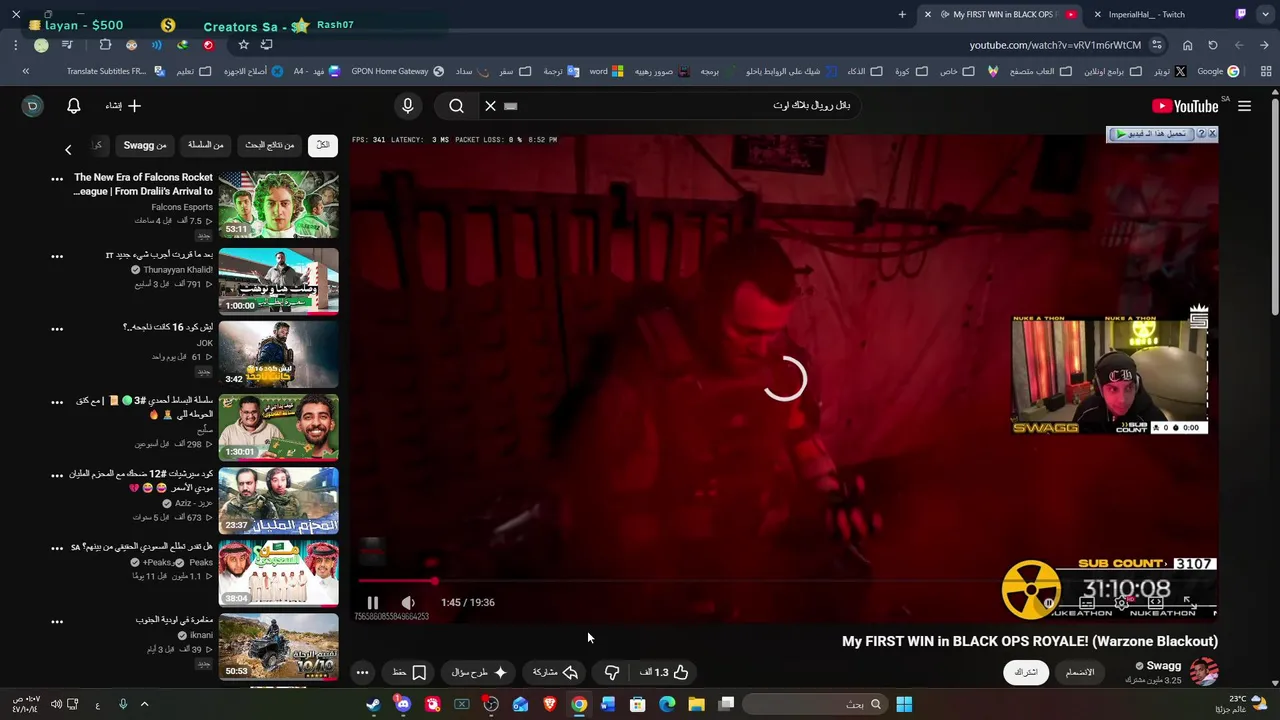Open media control playlist icon

67,45
